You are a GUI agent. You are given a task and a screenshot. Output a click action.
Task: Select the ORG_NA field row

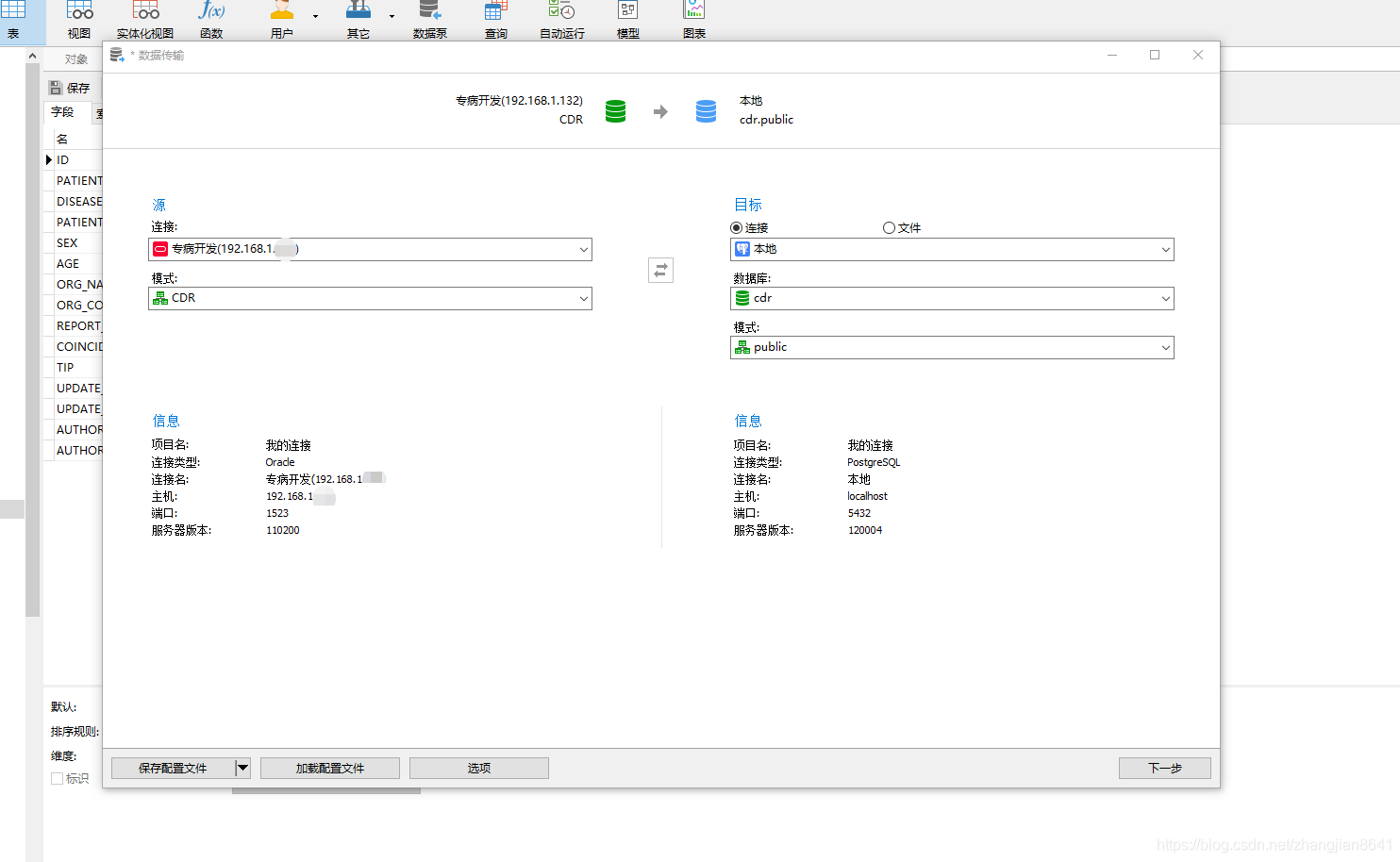click(74, 285)
